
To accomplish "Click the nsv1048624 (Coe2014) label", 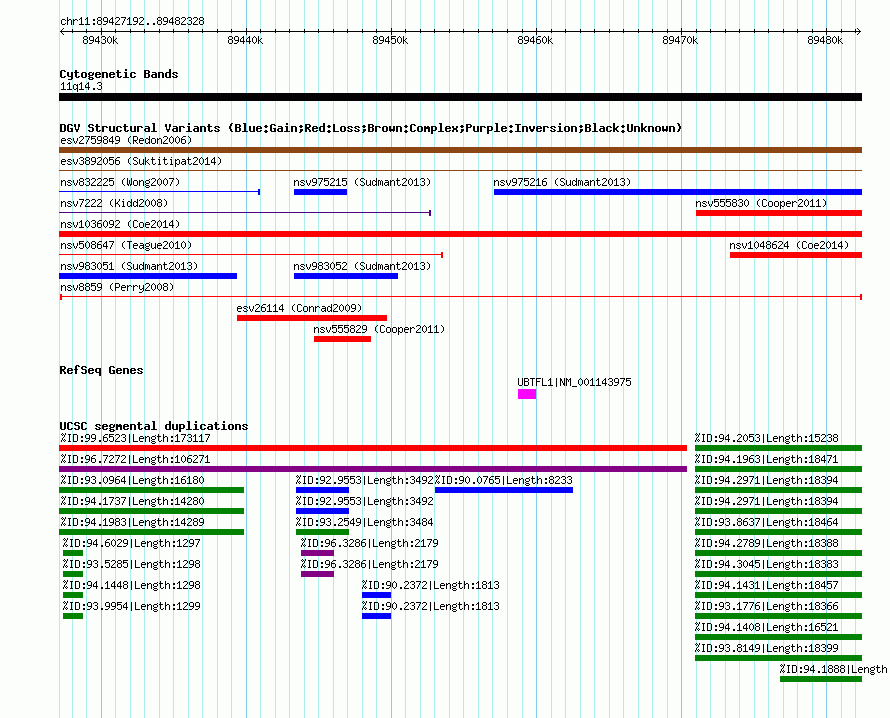I will tap(789, 245).
